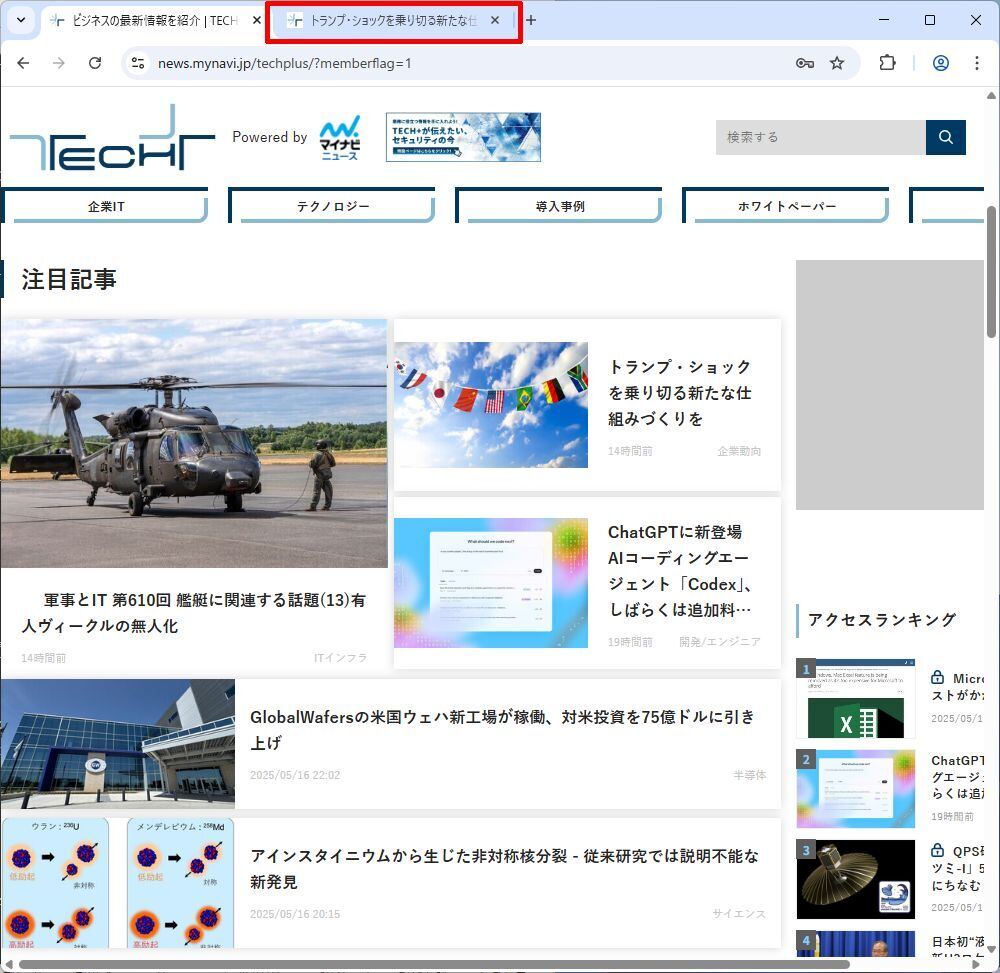Close the トランプ・ショックを乗り切る tab

[495, 20]
